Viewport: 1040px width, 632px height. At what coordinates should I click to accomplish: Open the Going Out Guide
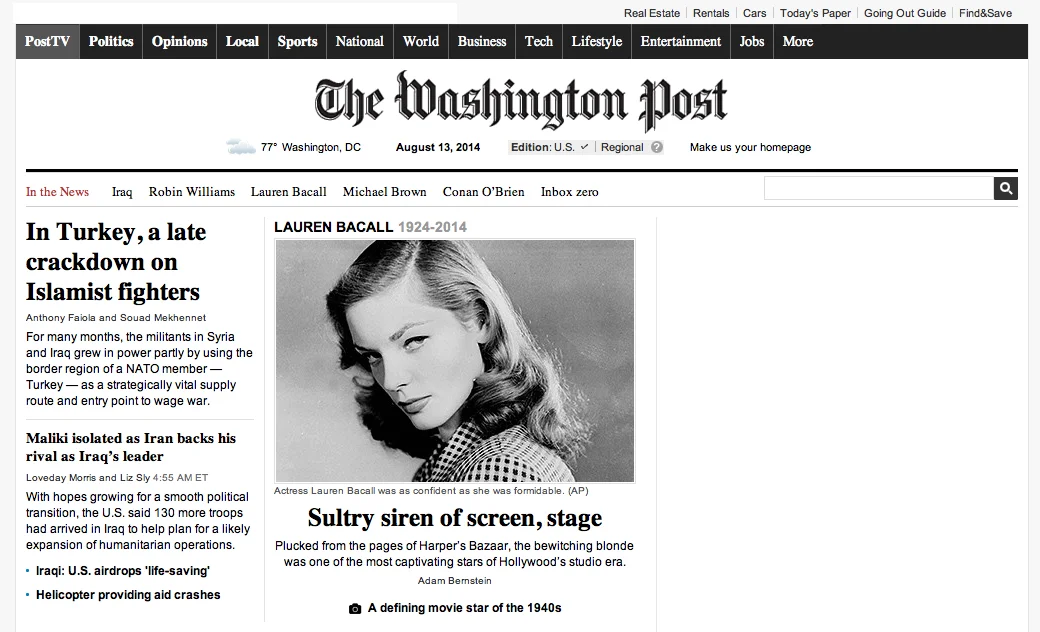tap(905, 13)
